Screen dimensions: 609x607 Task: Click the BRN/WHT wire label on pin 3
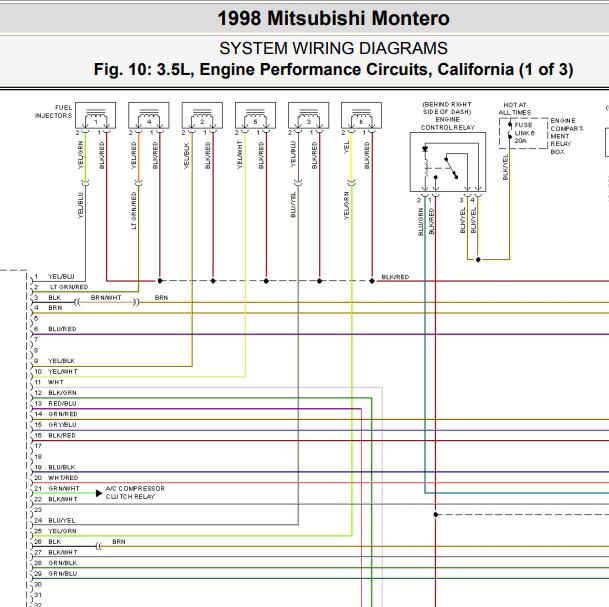[106, 297]
